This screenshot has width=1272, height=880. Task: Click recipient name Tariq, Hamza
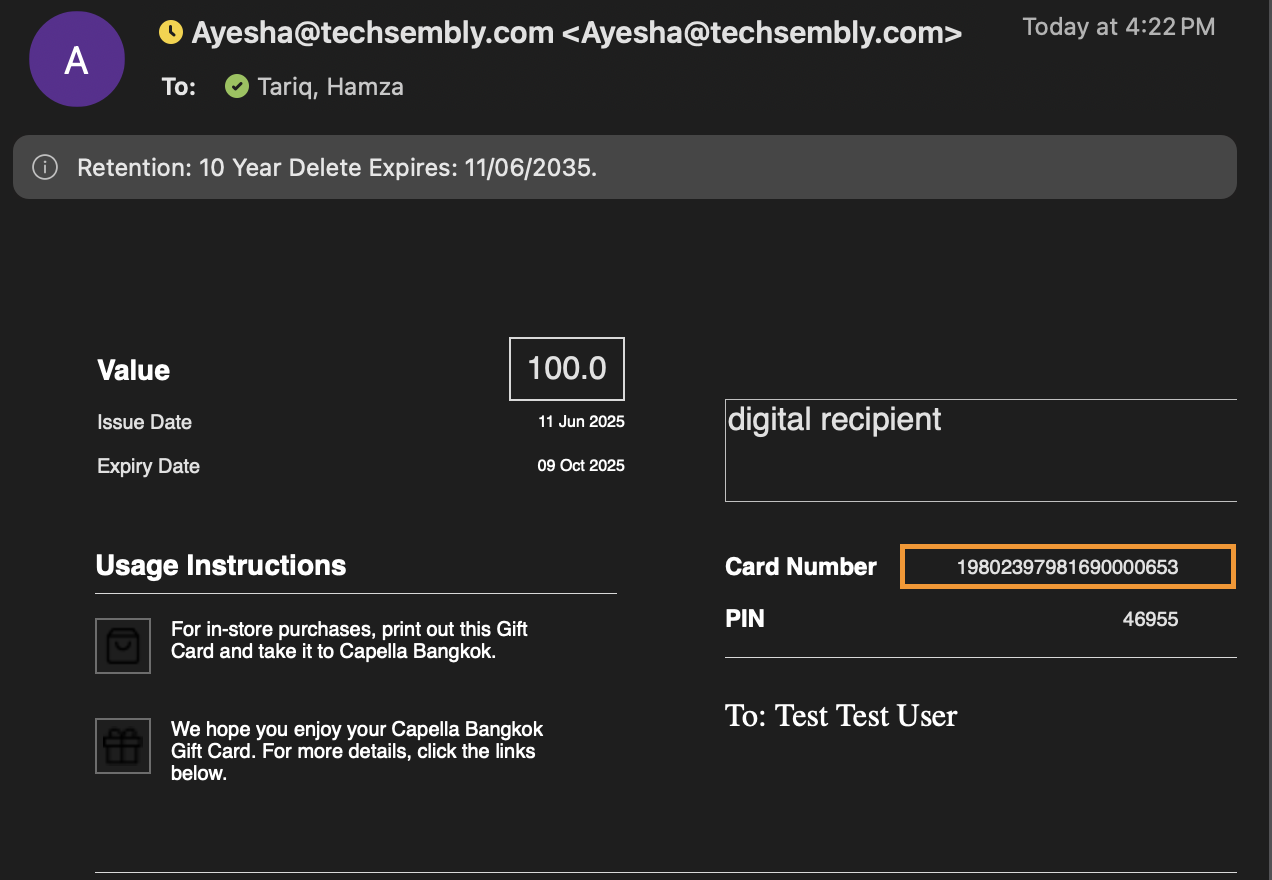[x=331, y=87]
